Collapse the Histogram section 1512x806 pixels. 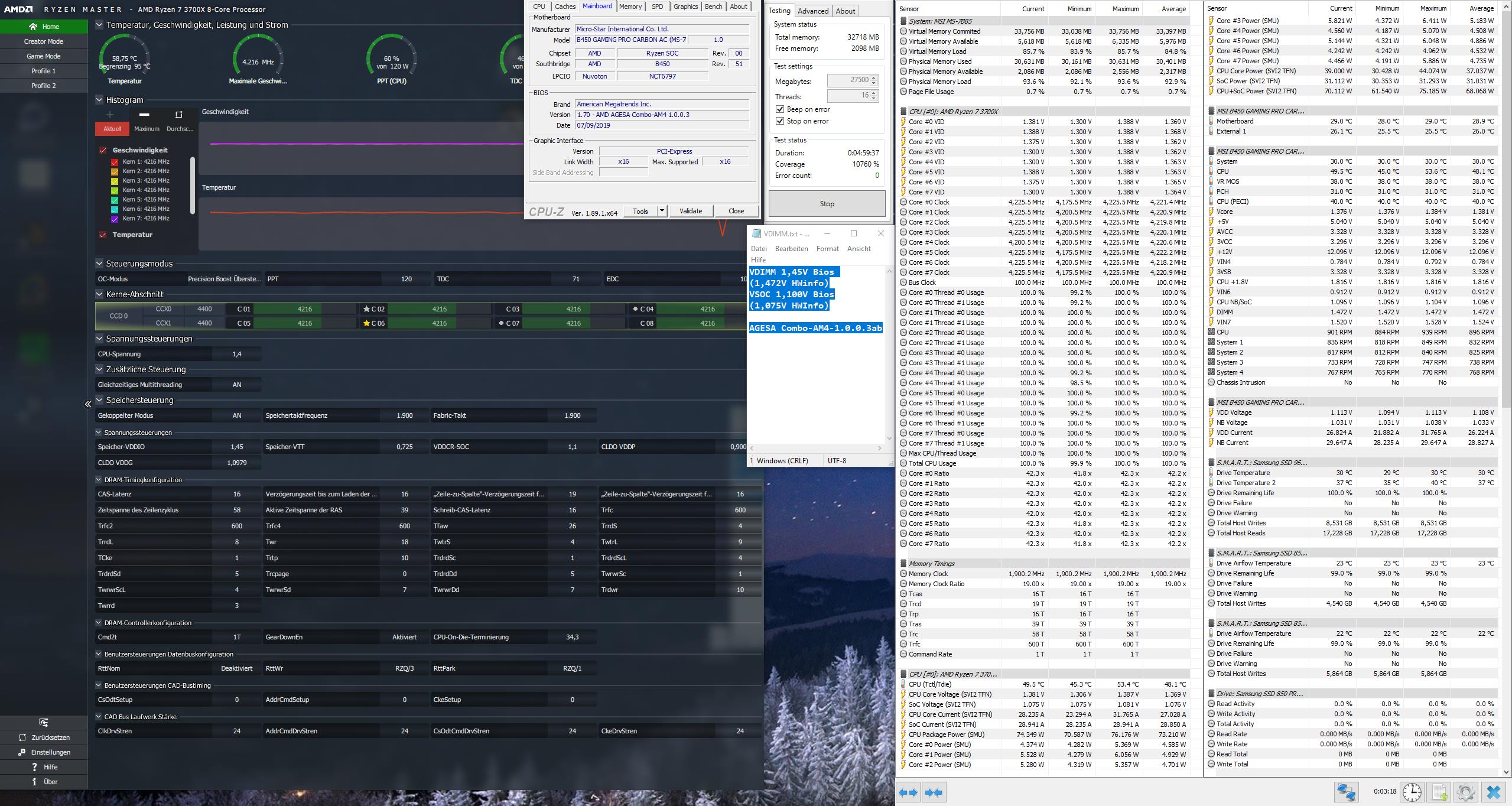pyautogui.click(x=99, y=100)
